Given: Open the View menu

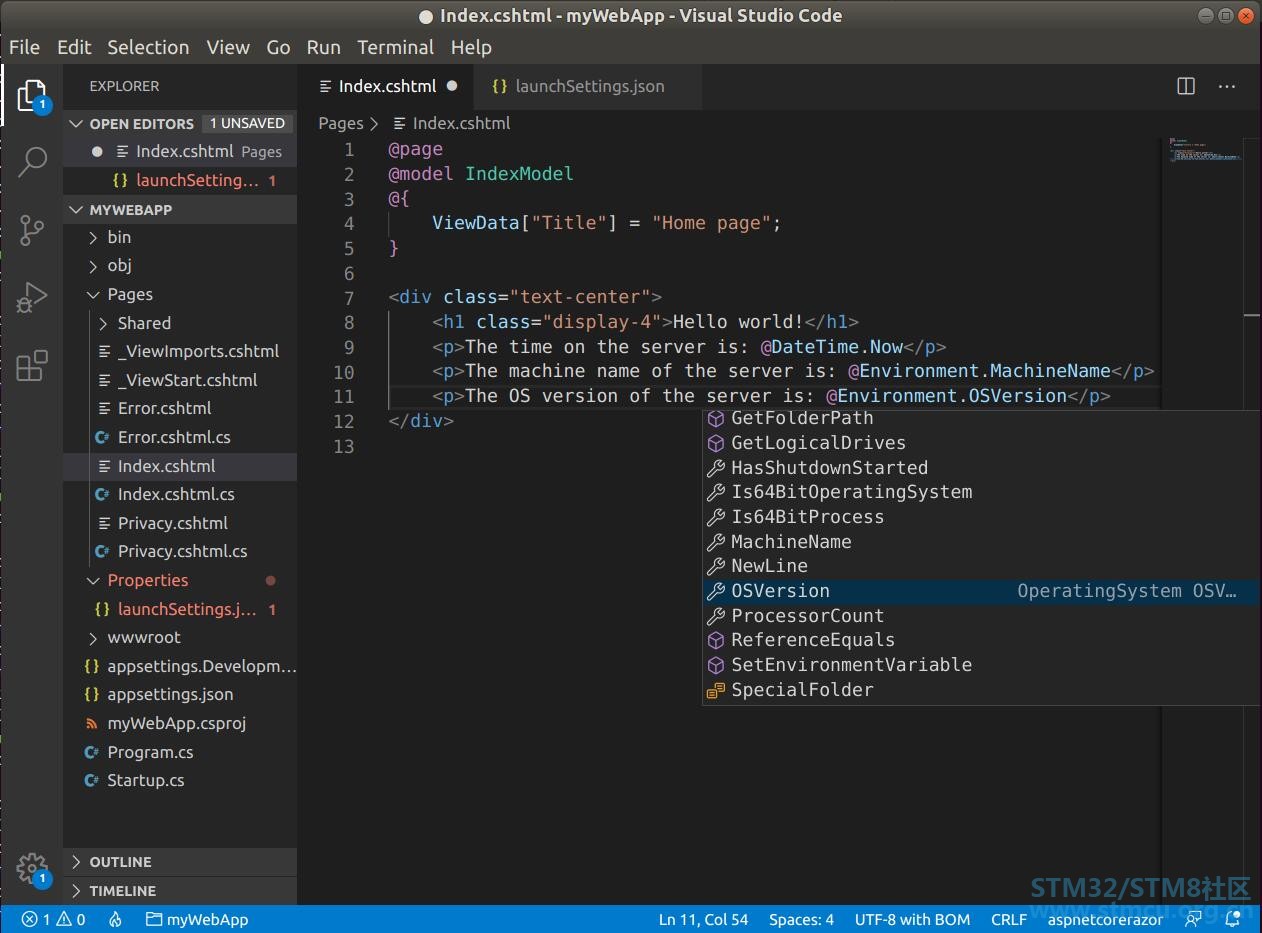Looking at the screenshot, I should coord(228,47).
